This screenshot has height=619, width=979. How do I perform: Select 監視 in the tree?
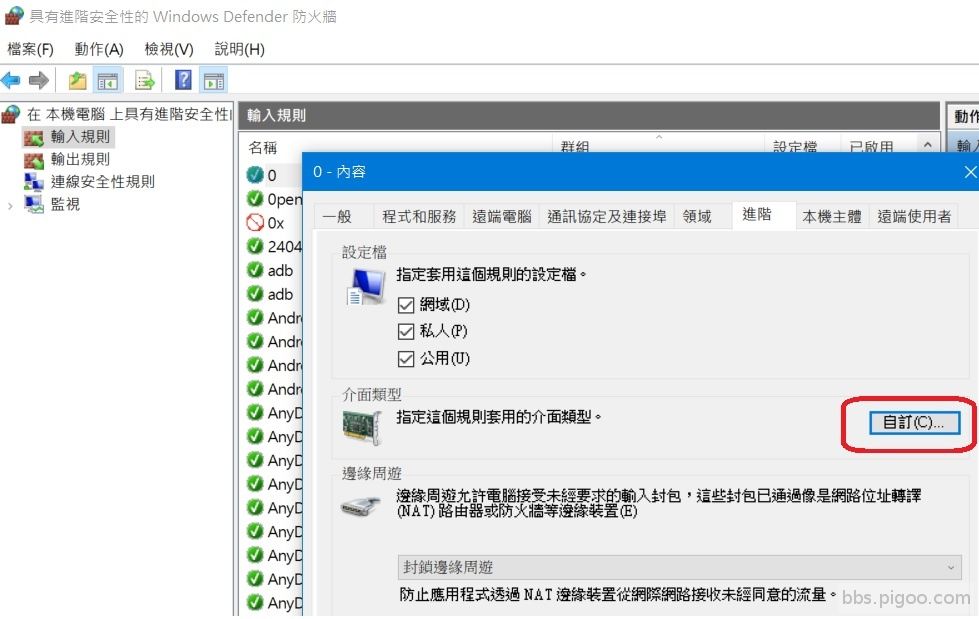tap(65, 204)
